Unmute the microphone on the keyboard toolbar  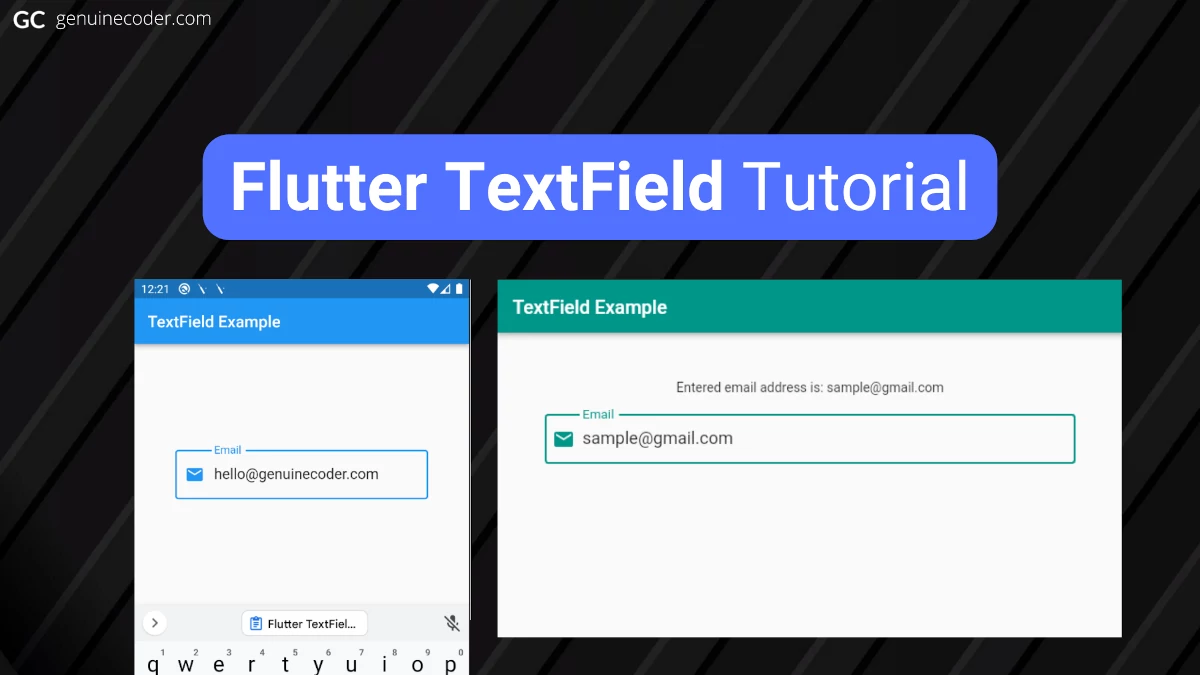click(451, 622)
